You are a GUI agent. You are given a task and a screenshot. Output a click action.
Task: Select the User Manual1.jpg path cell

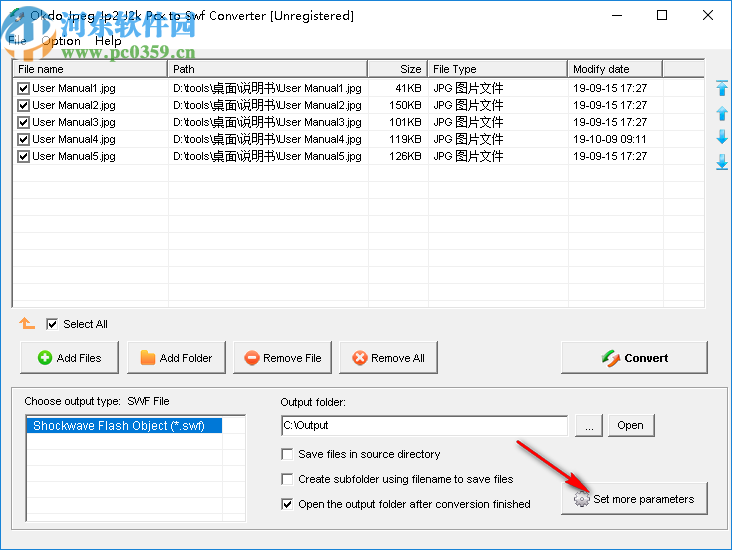tap(267, 88)
